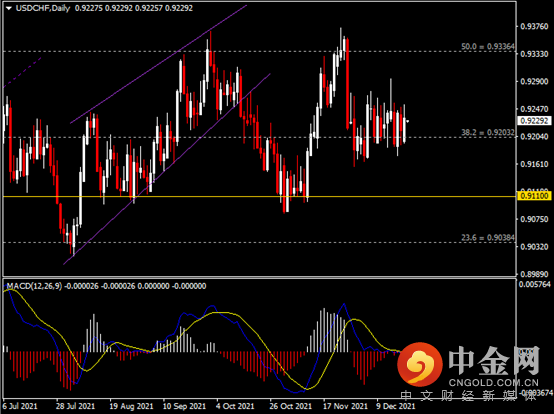554x414 pixels.
Task: Click the MACD(12,26,9) indicator label
Action: pyautogui.click(x=34, y=286)
